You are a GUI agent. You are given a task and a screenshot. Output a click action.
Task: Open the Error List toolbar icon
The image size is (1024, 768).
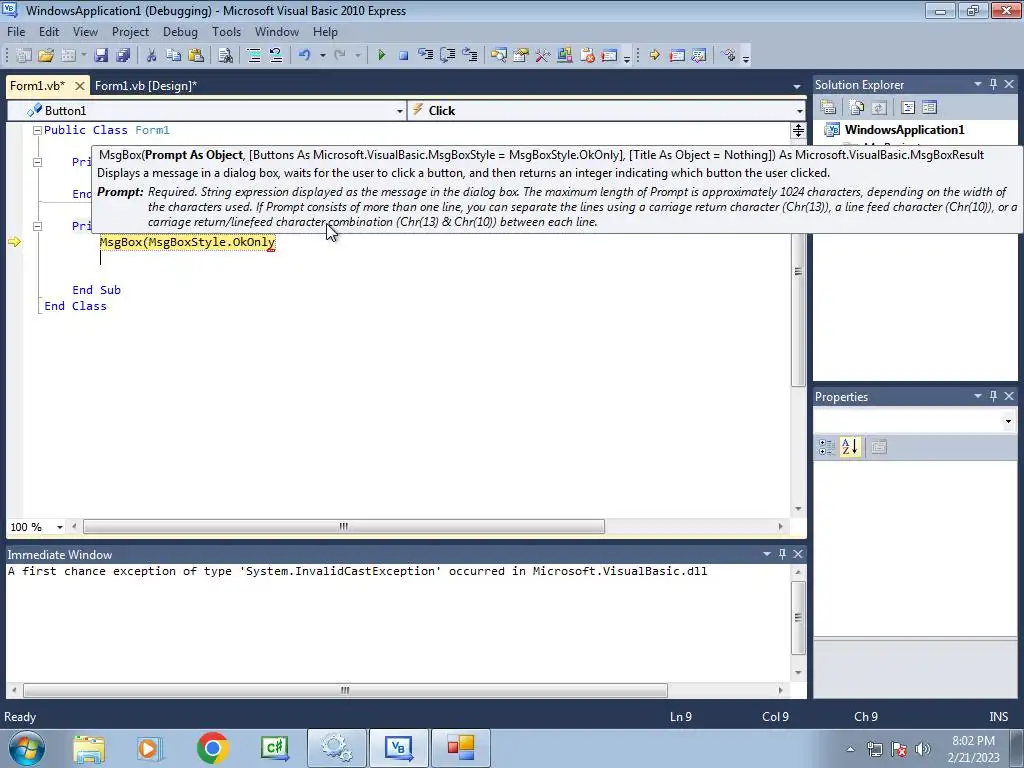[x=586, y=56]
